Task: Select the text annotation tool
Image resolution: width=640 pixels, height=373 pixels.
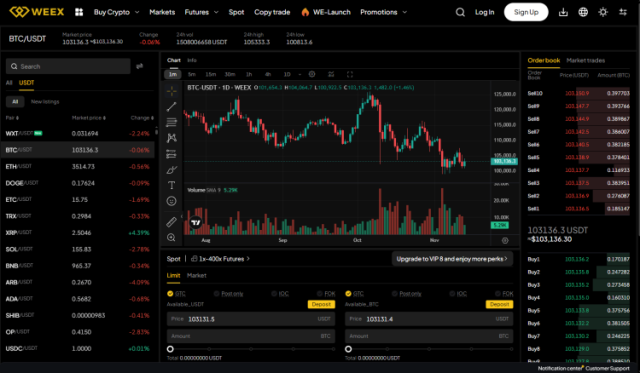Action: pos(171,185)
